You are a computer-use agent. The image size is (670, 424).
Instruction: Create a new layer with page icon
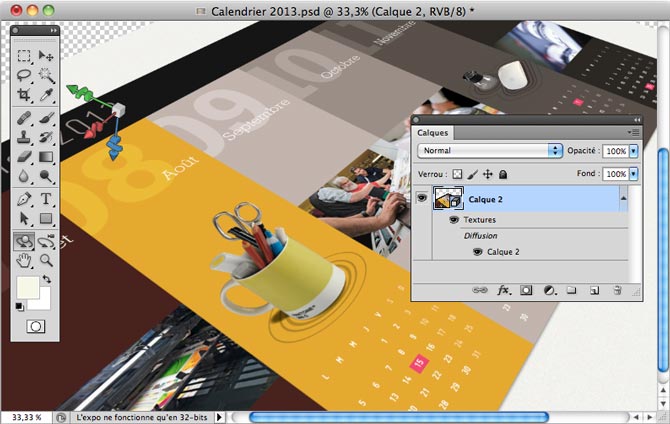(594, 290)
